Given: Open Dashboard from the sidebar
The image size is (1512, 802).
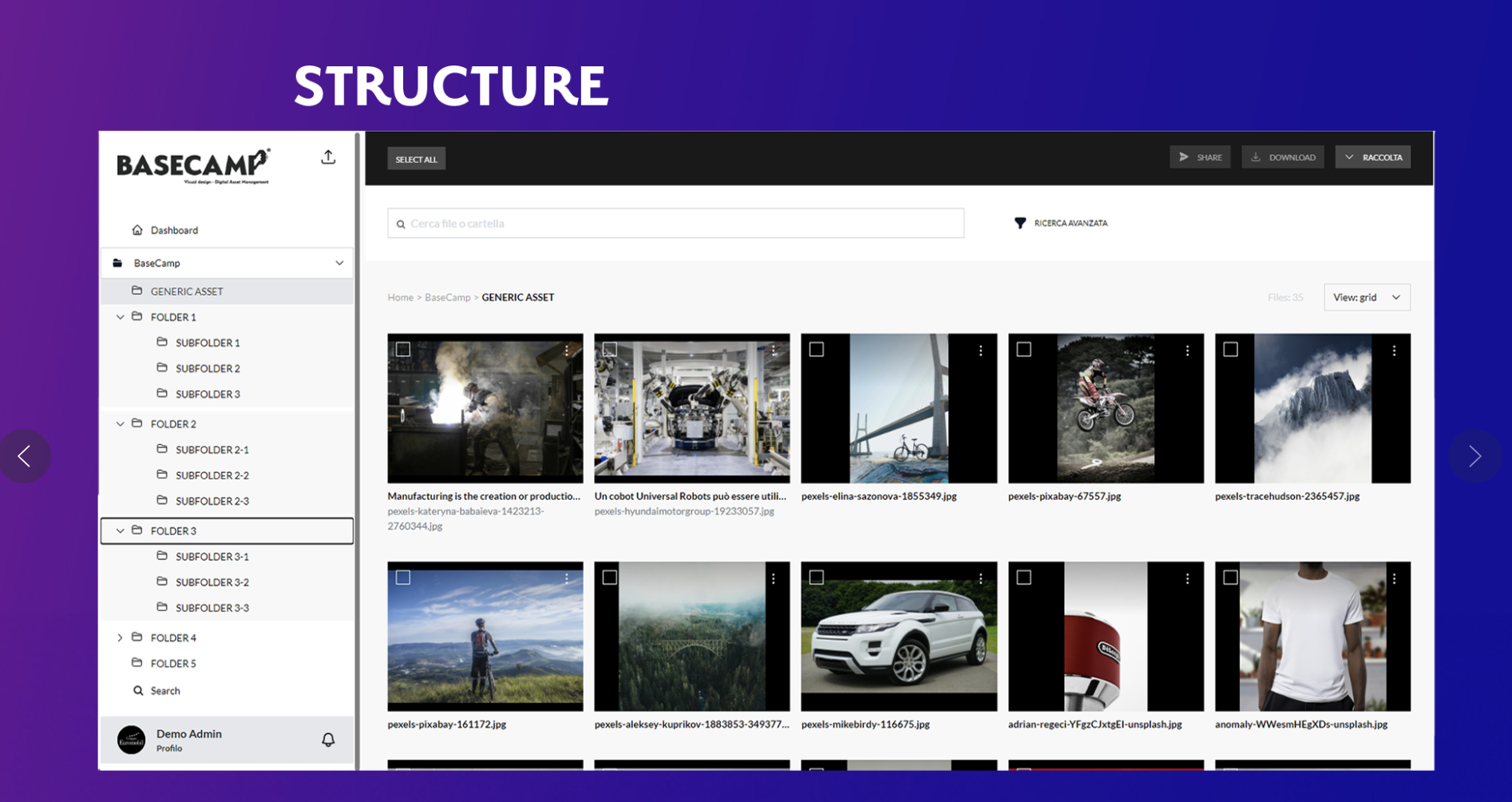Looking at the screenshot, I should (x=173, y=230).
